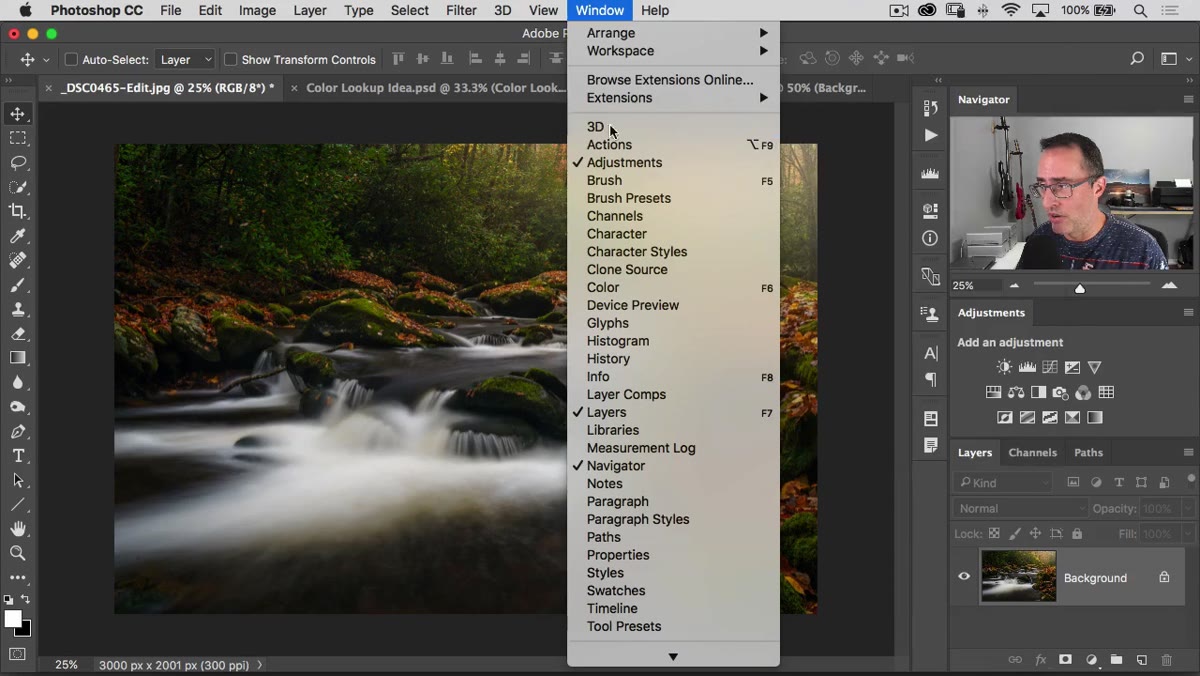Toggle Lock position icon
The height and width of the screenshot is (676, 1200).
(1035, 534)
